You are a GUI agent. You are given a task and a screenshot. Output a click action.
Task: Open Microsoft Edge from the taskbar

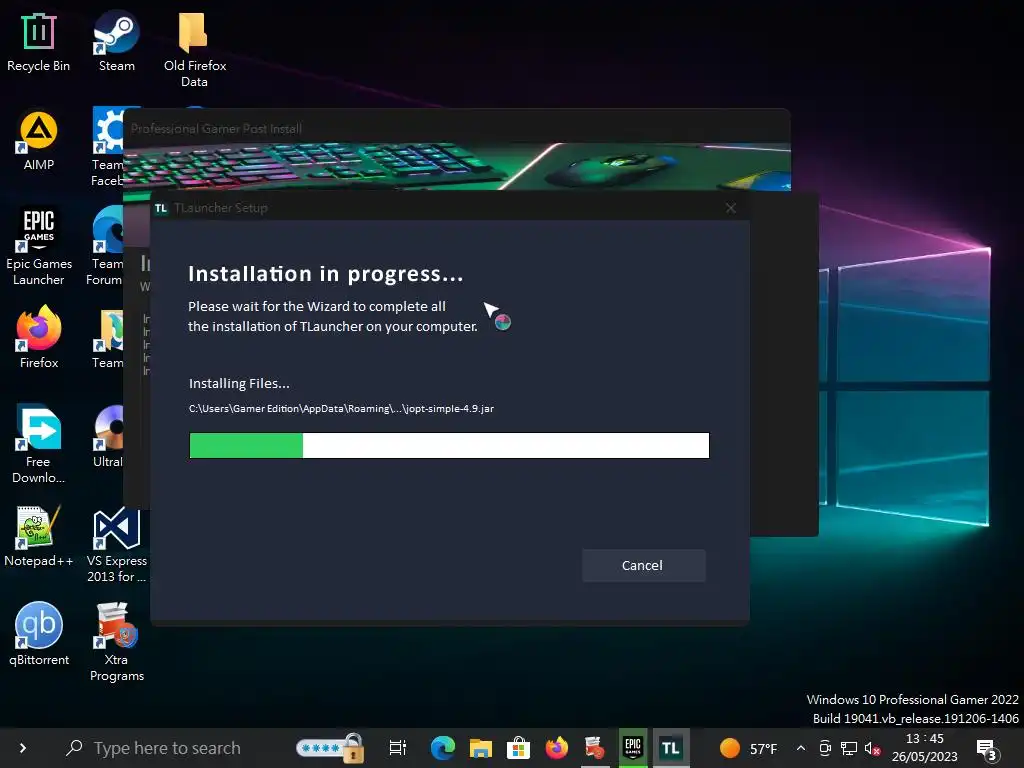[x=442, y=748]
